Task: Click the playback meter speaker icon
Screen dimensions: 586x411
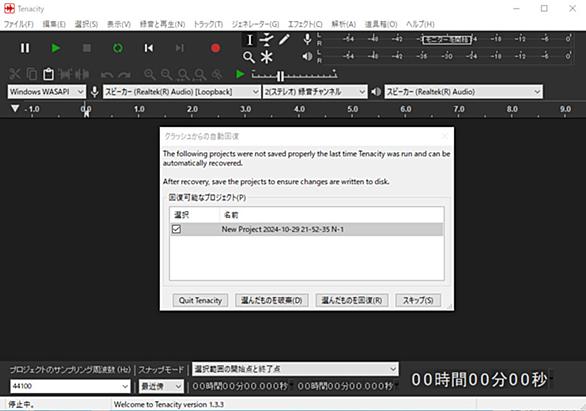Action: [307, 56]
